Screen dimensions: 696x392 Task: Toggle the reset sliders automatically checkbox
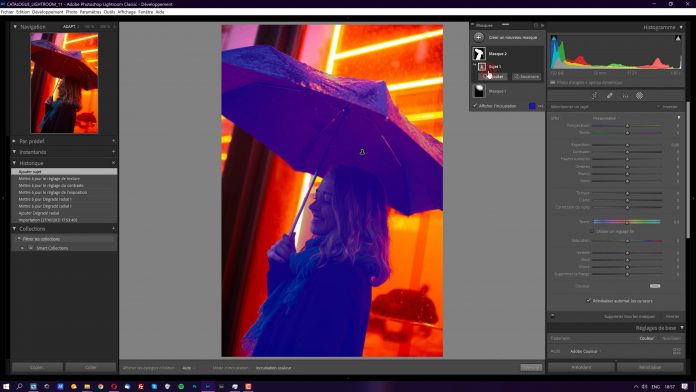[589, 301]
